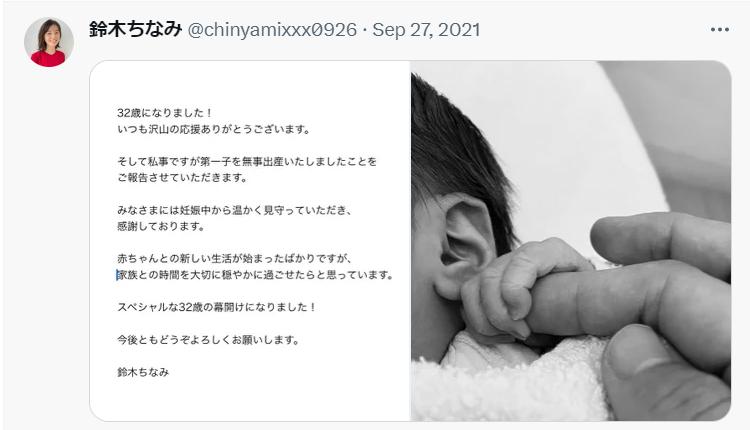Open the Japanese letter text image
Image resolution: width=750 pixels, height=430 pixels.
250,241
